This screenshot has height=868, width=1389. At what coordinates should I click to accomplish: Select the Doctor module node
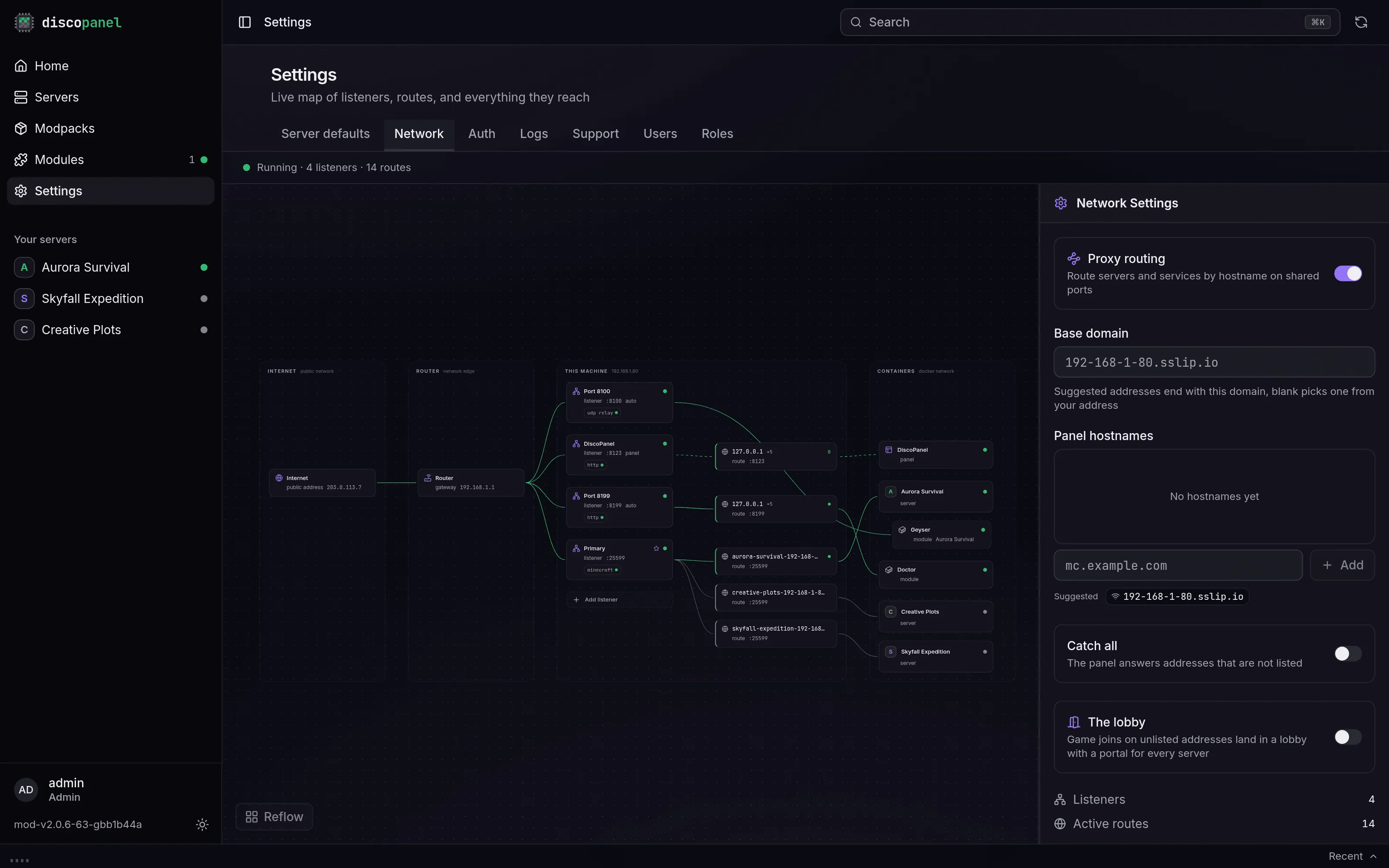pos(935,575)
